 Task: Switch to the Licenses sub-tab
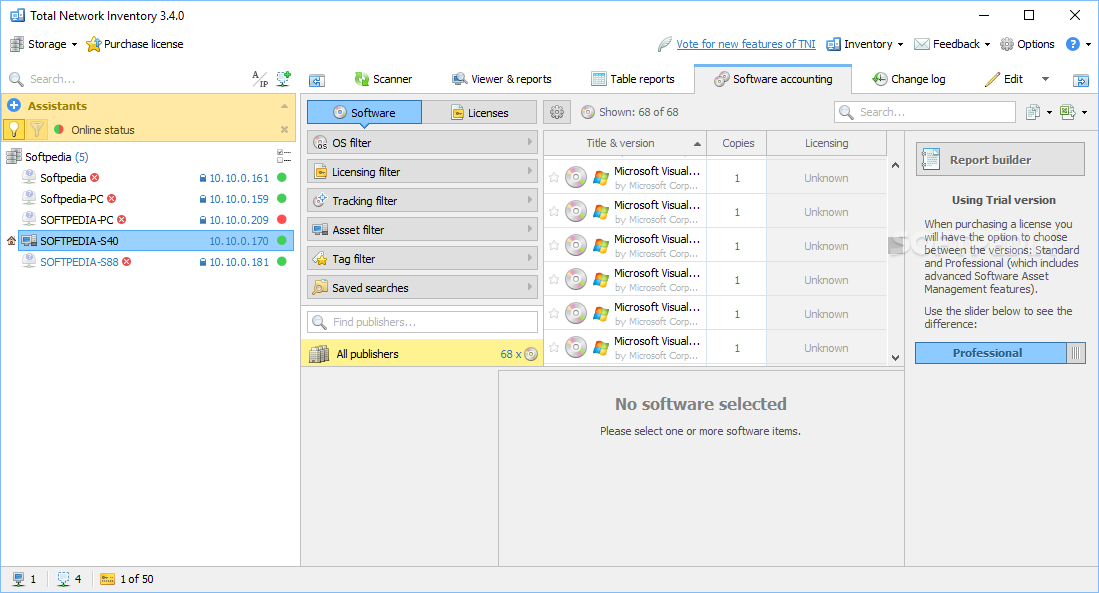[479, 112]
